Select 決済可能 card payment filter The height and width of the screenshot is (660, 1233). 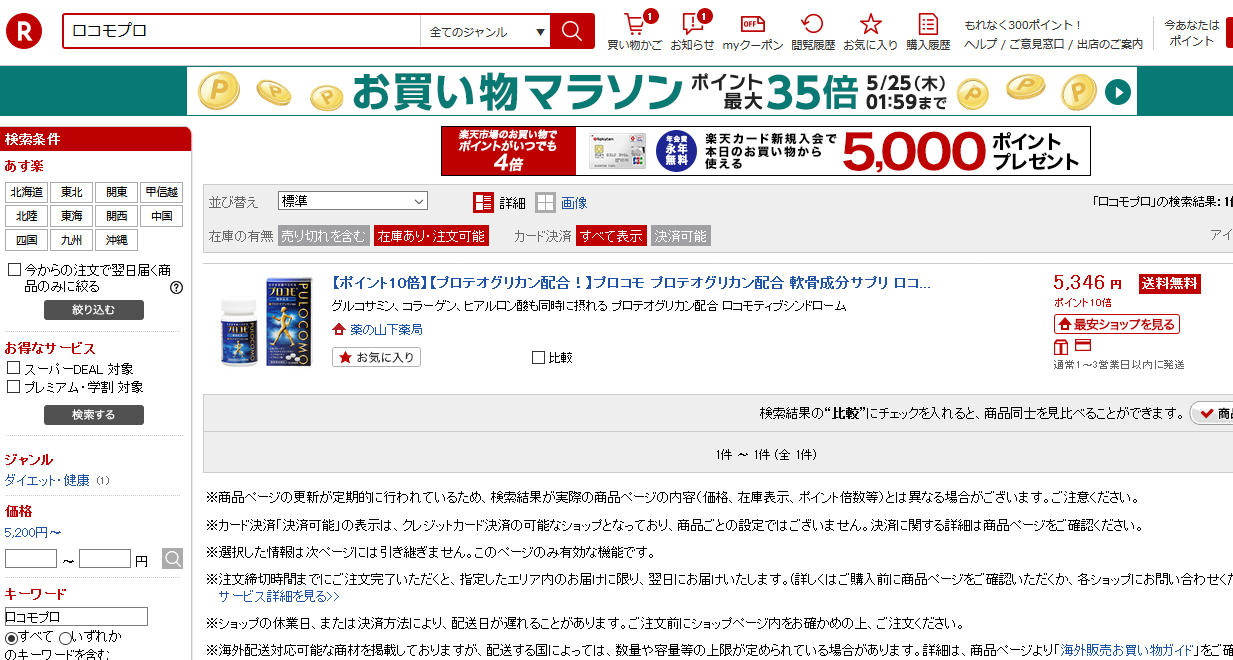680,236
